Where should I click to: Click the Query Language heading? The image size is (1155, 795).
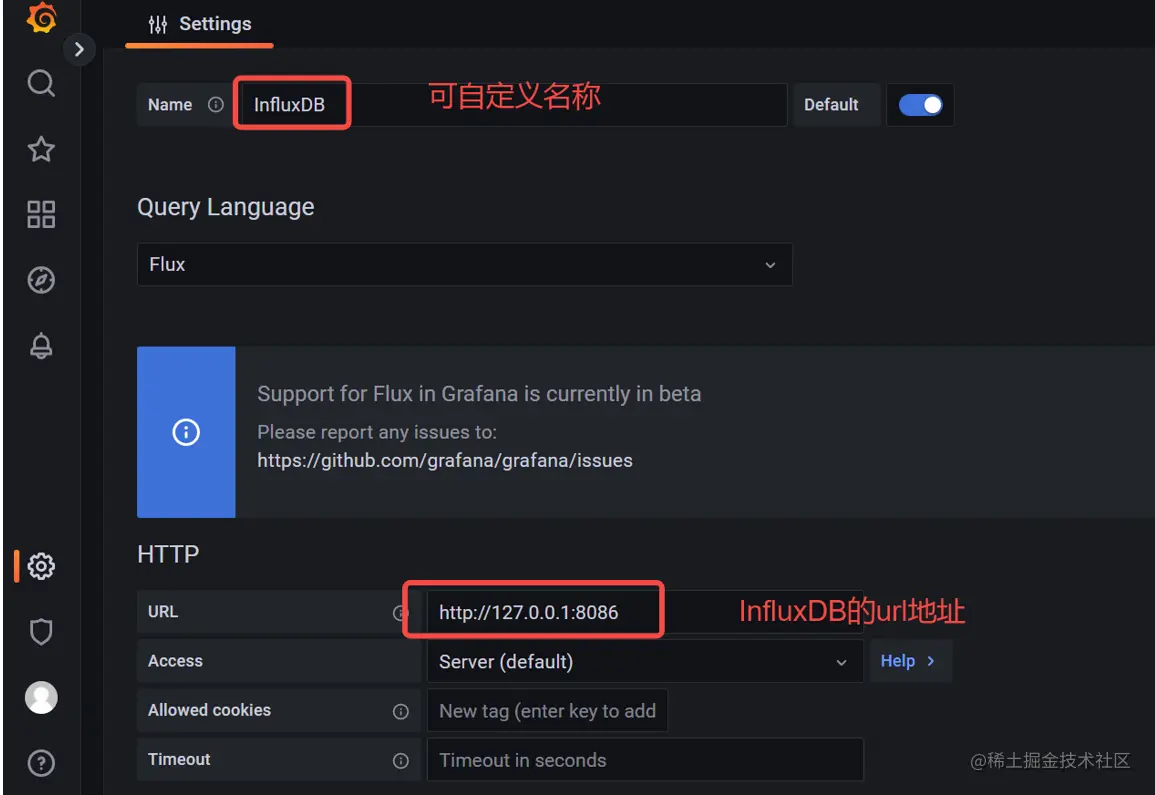pos(225,207)
